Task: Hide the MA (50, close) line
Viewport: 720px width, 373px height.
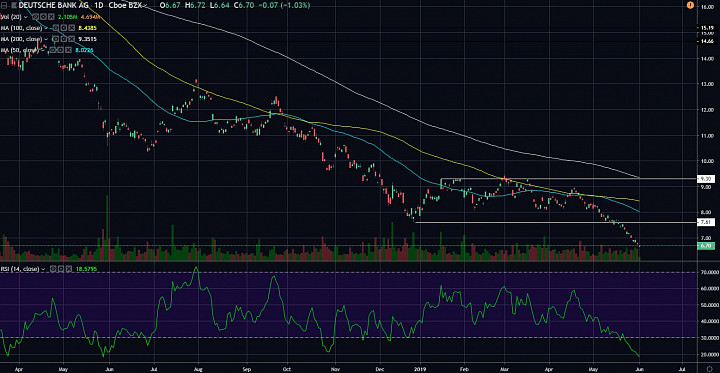Action: [x=52, y=50]
